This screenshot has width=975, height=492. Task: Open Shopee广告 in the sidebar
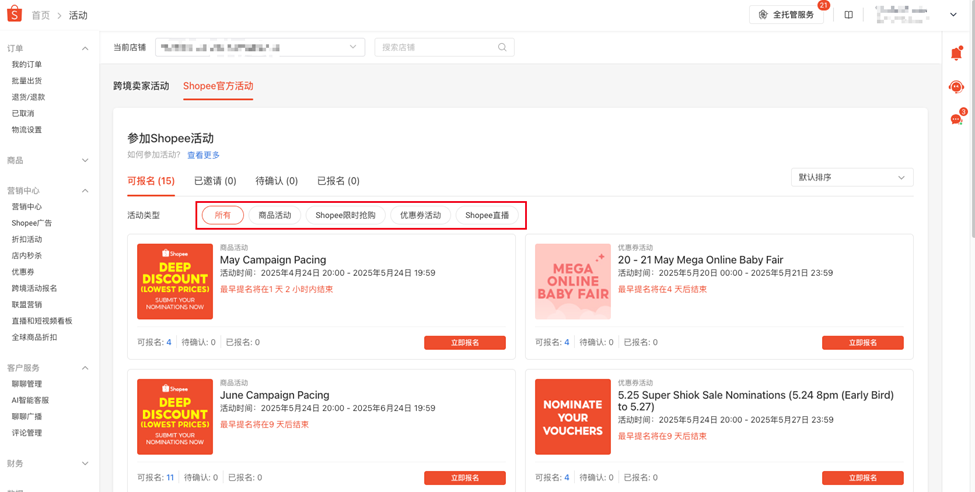(x=32, y=223)
